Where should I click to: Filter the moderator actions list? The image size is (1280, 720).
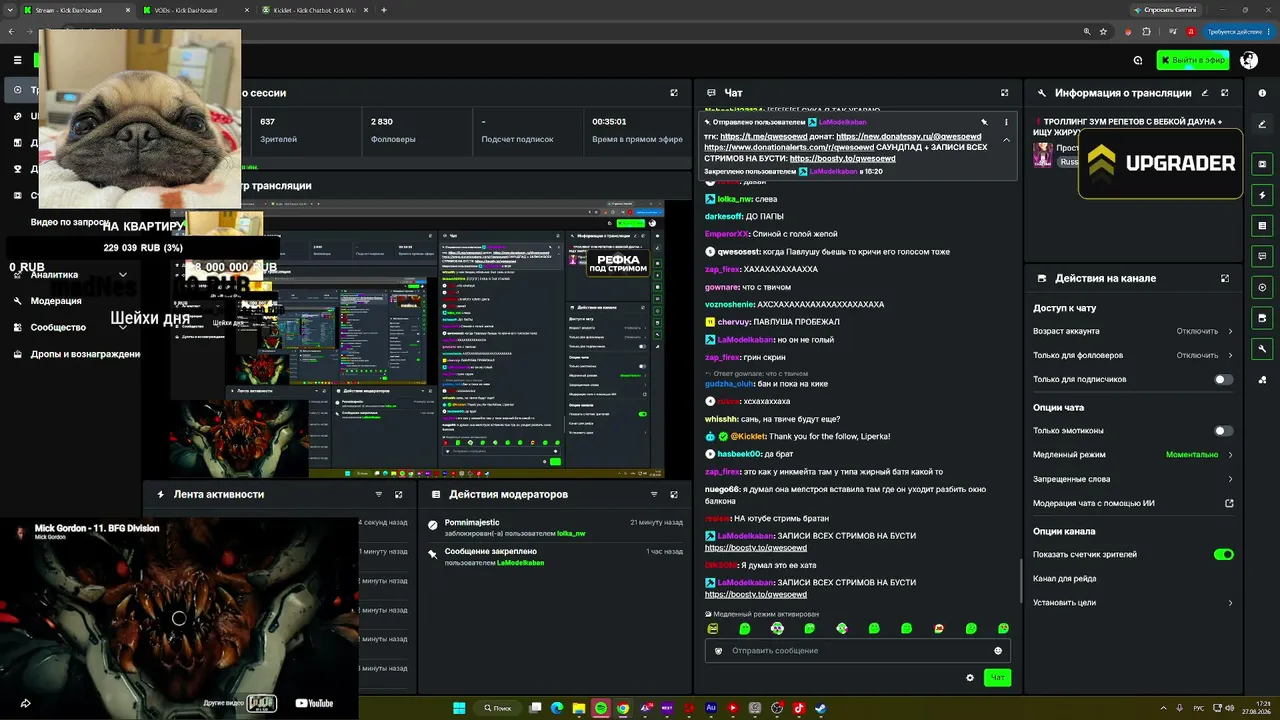[654, 494]
